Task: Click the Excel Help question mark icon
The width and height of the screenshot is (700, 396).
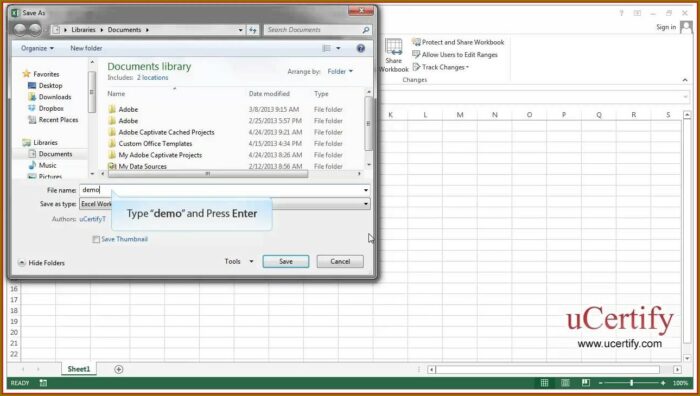Action: (621, 13)
